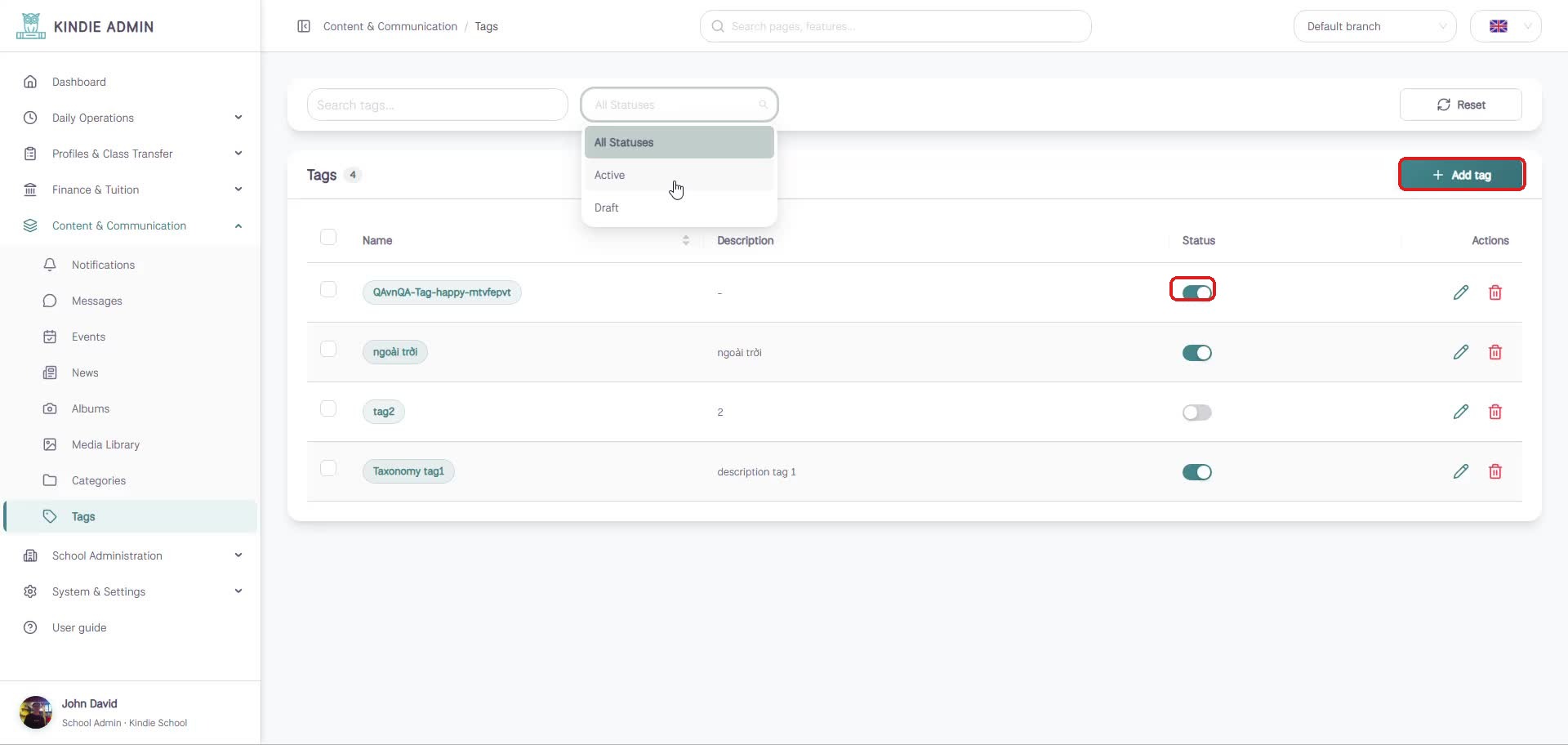
Task: Expand Profiles & Class Transfer section
Action: tap(131, 154)
